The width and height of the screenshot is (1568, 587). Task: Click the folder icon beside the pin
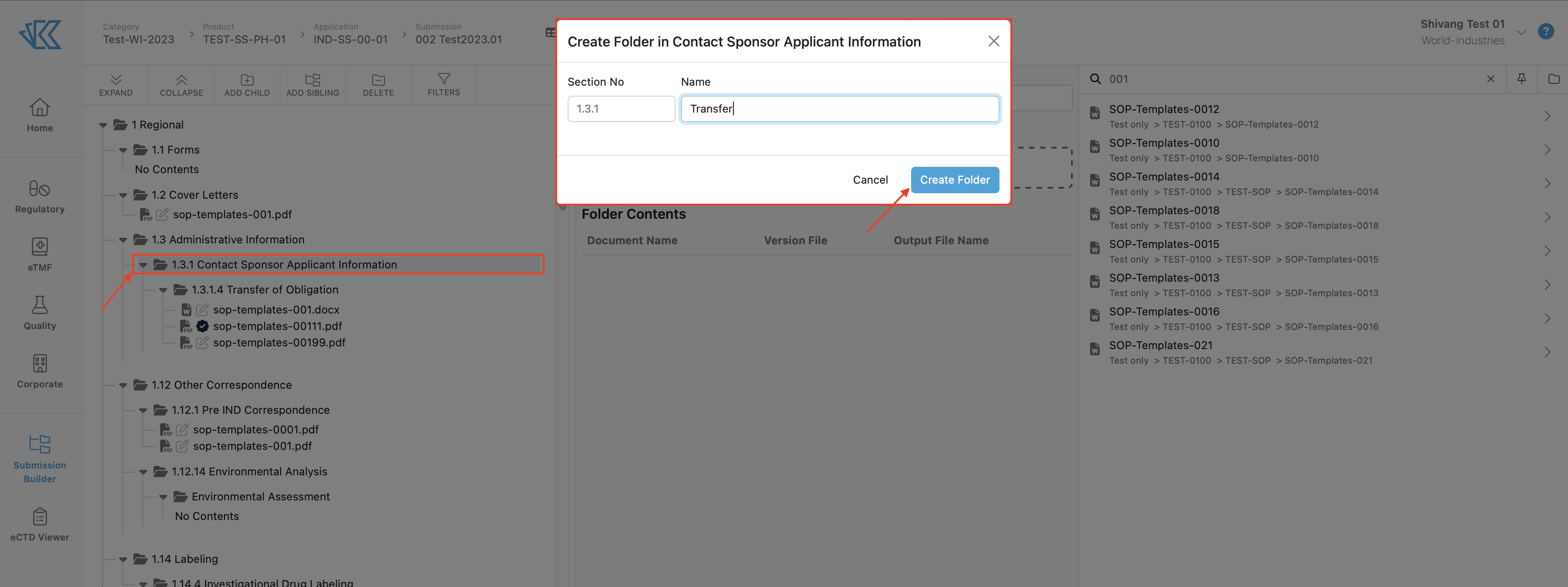click(x=1554, y=78)
